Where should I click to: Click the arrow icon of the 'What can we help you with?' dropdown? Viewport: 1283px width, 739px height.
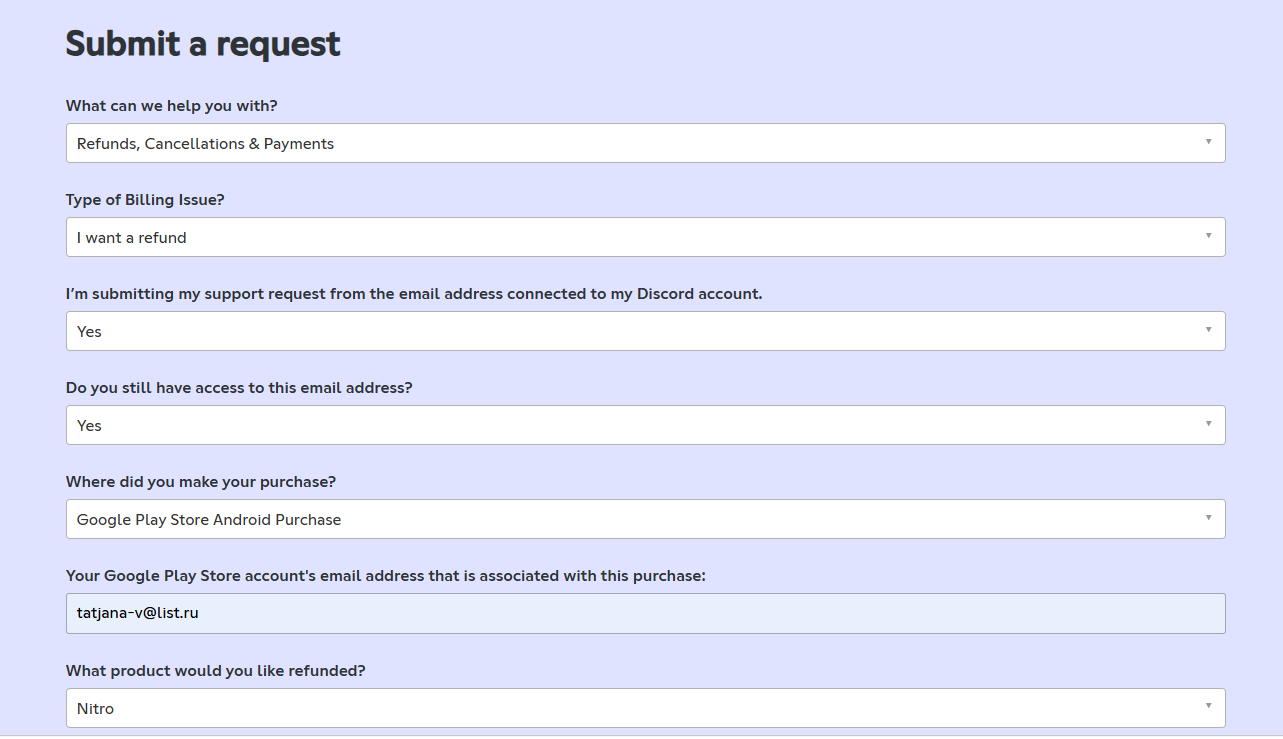[1208, 142]
